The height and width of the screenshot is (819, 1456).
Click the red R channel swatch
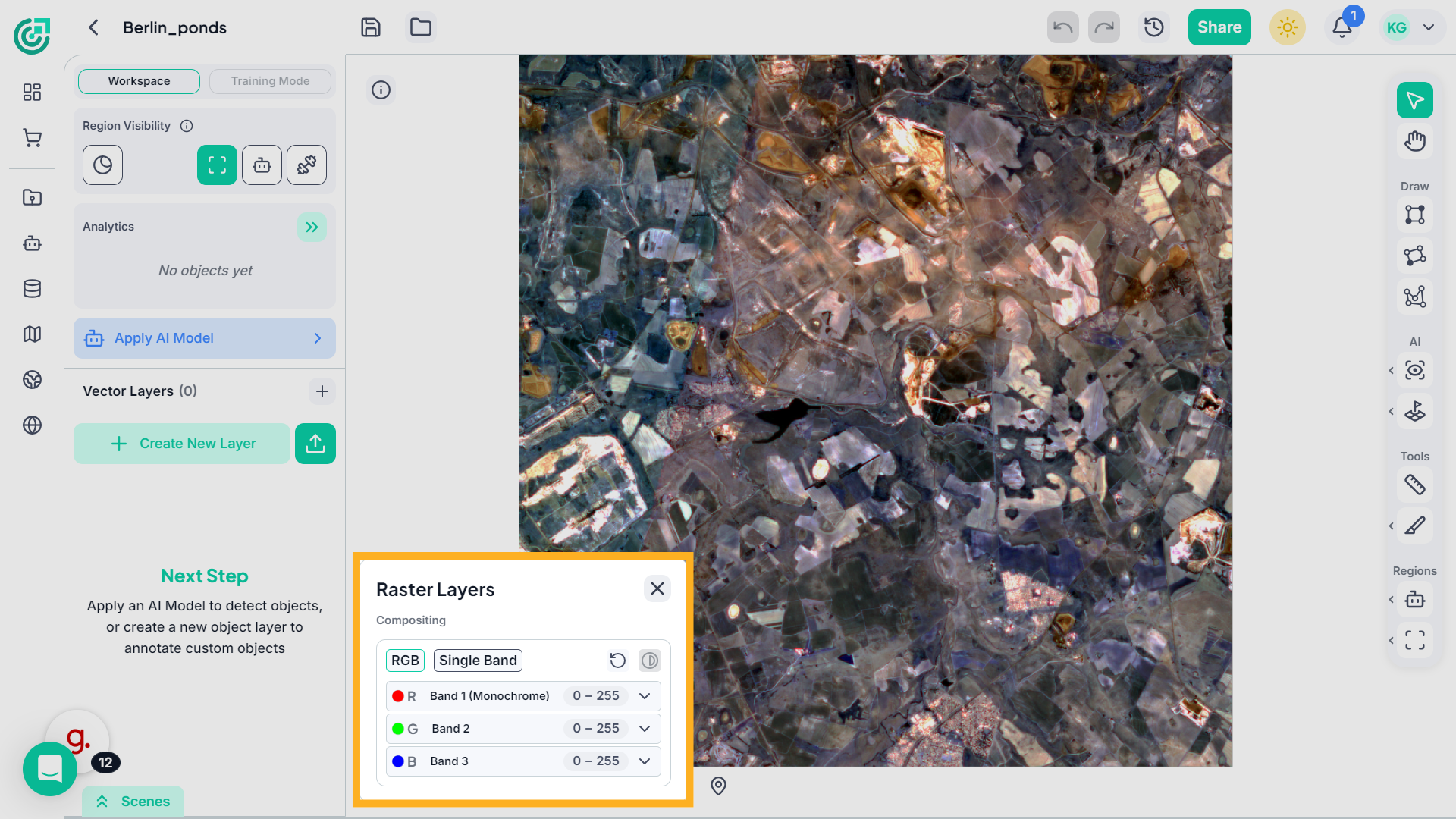398,696
